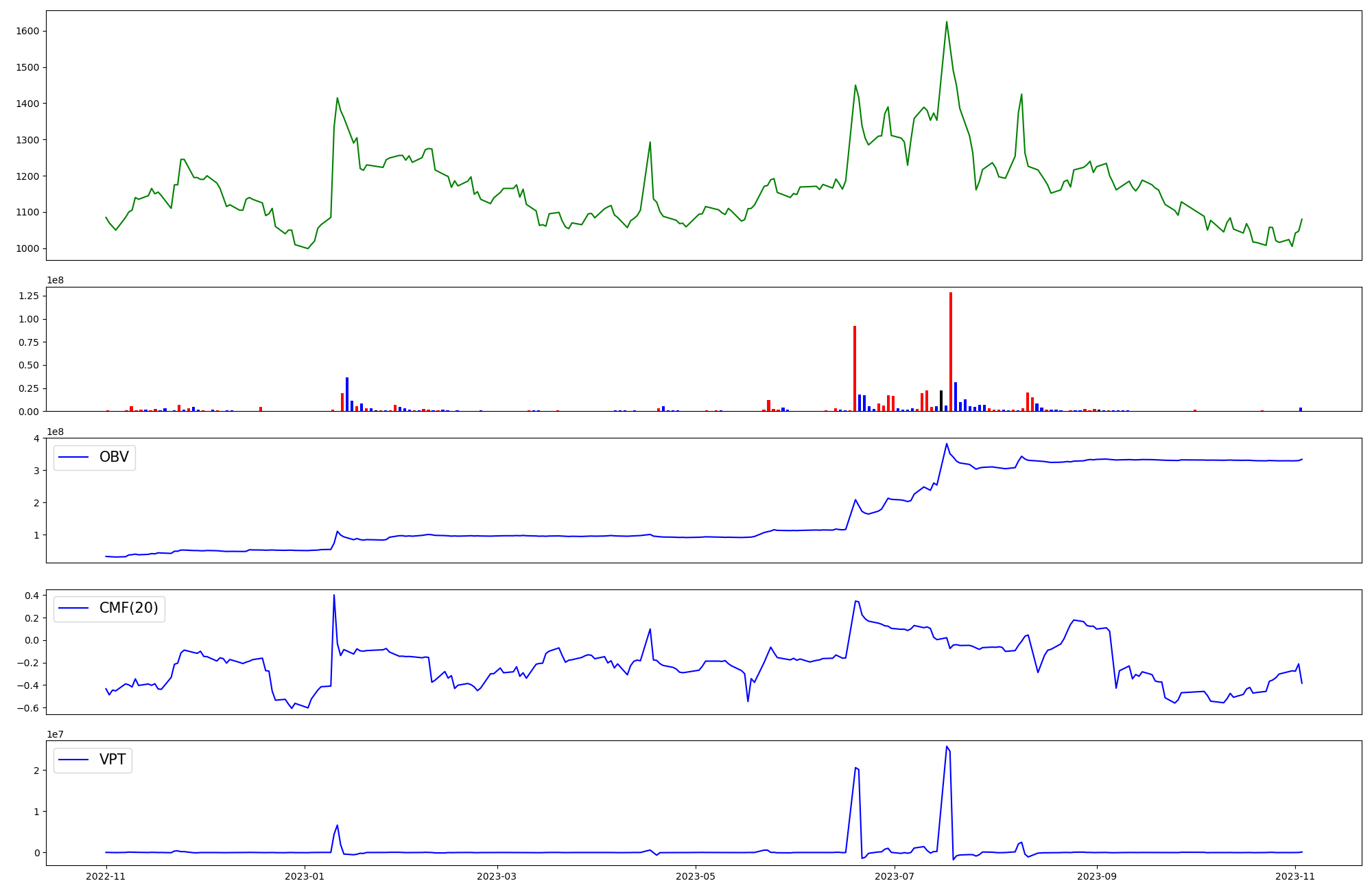Click the highest peak of the green price line
The width and height of the screenshot is (1372, 892).
(947, 22)
